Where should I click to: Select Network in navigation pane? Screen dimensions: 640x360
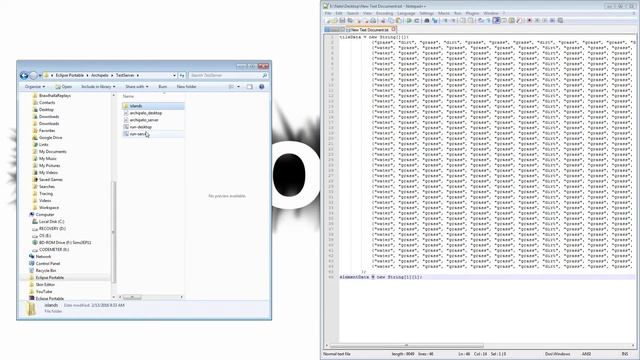[43, 256]
